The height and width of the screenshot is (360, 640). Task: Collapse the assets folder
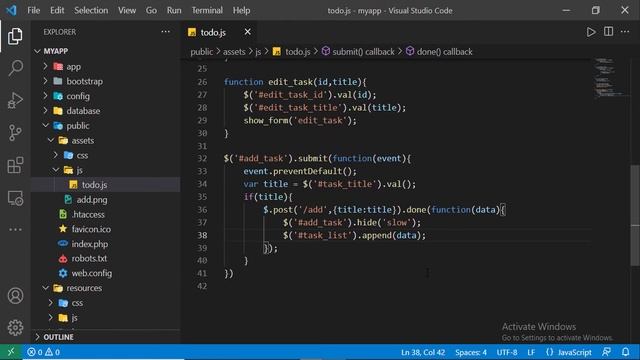(x=51, y=140)
